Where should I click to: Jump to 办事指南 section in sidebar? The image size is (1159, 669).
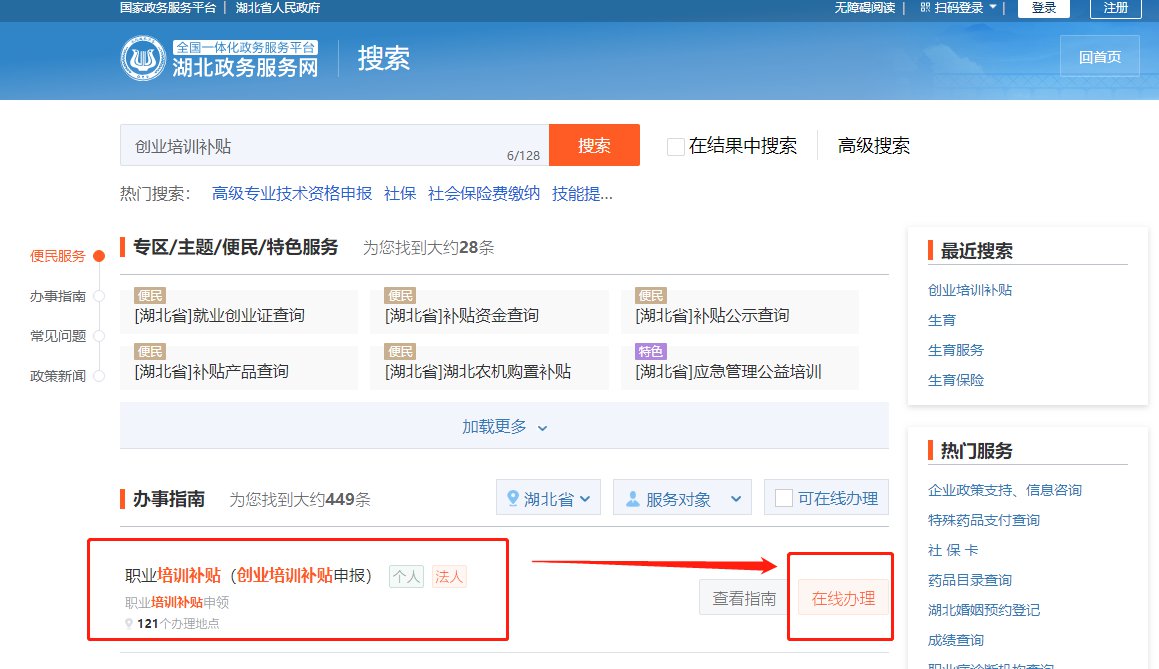(x=57, y=296)
